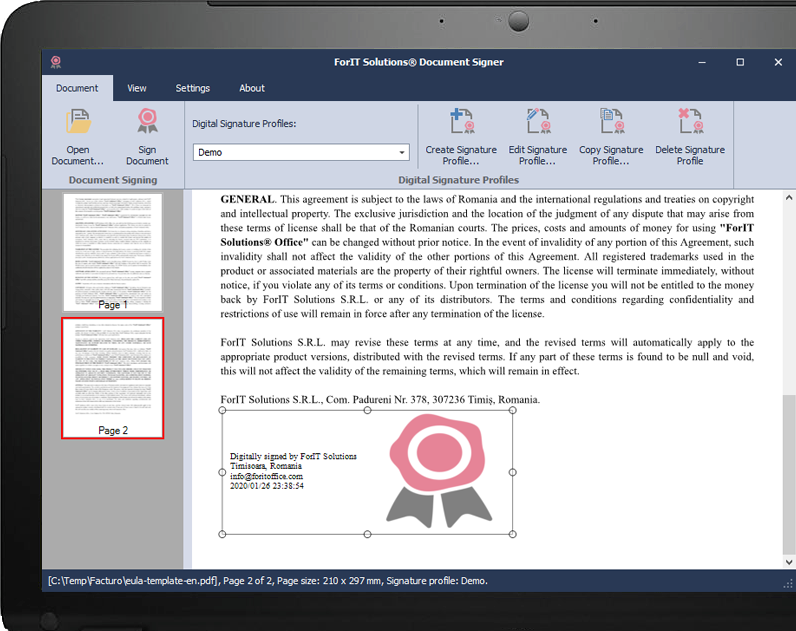Click the top-center handle of signature box
Screen dimensions: 796x631
[x=368, y=410]
